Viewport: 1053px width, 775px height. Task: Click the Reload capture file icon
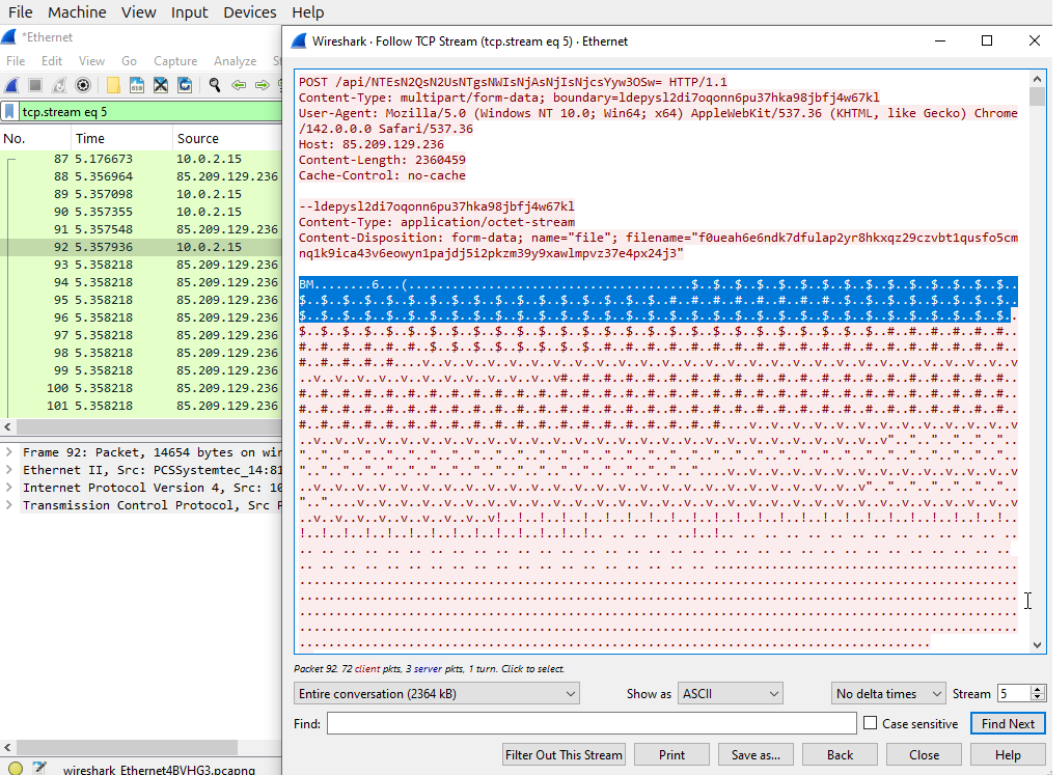pos(183,86)
